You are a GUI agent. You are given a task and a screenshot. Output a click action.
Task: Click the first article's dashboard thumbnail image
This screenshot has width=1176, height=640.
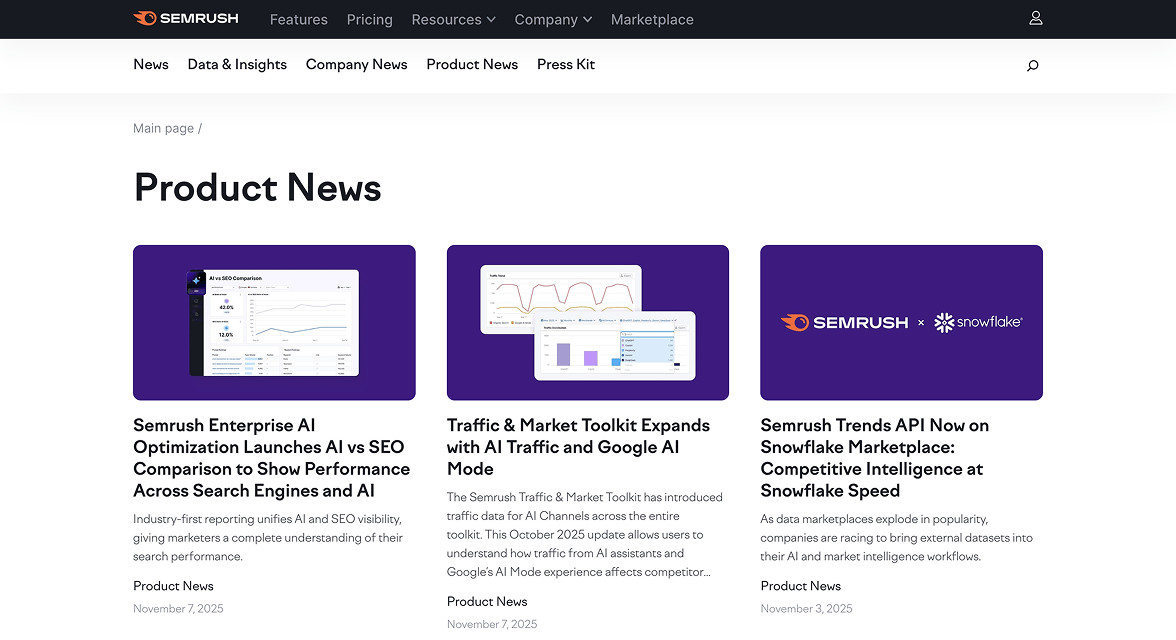coord(274,322)
